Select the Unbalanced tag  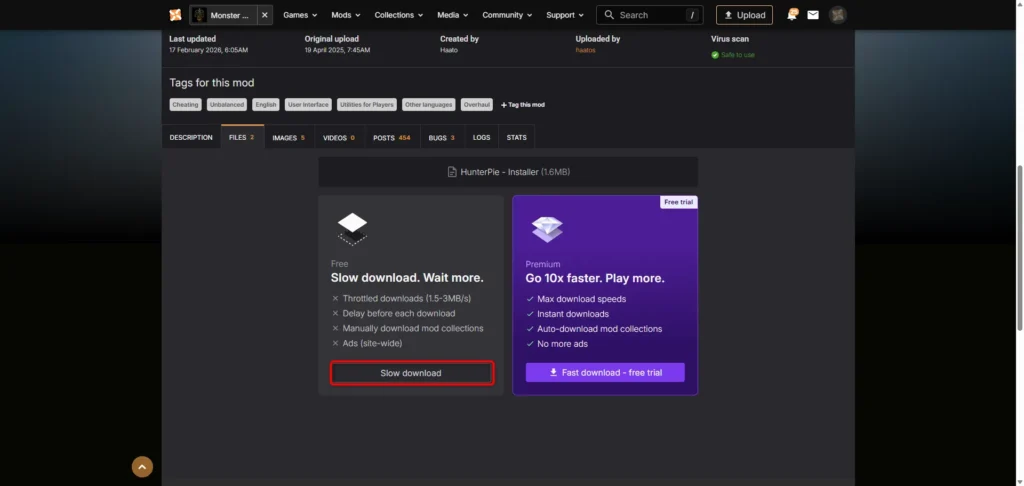pyautogui.click(x=227, y=105)
